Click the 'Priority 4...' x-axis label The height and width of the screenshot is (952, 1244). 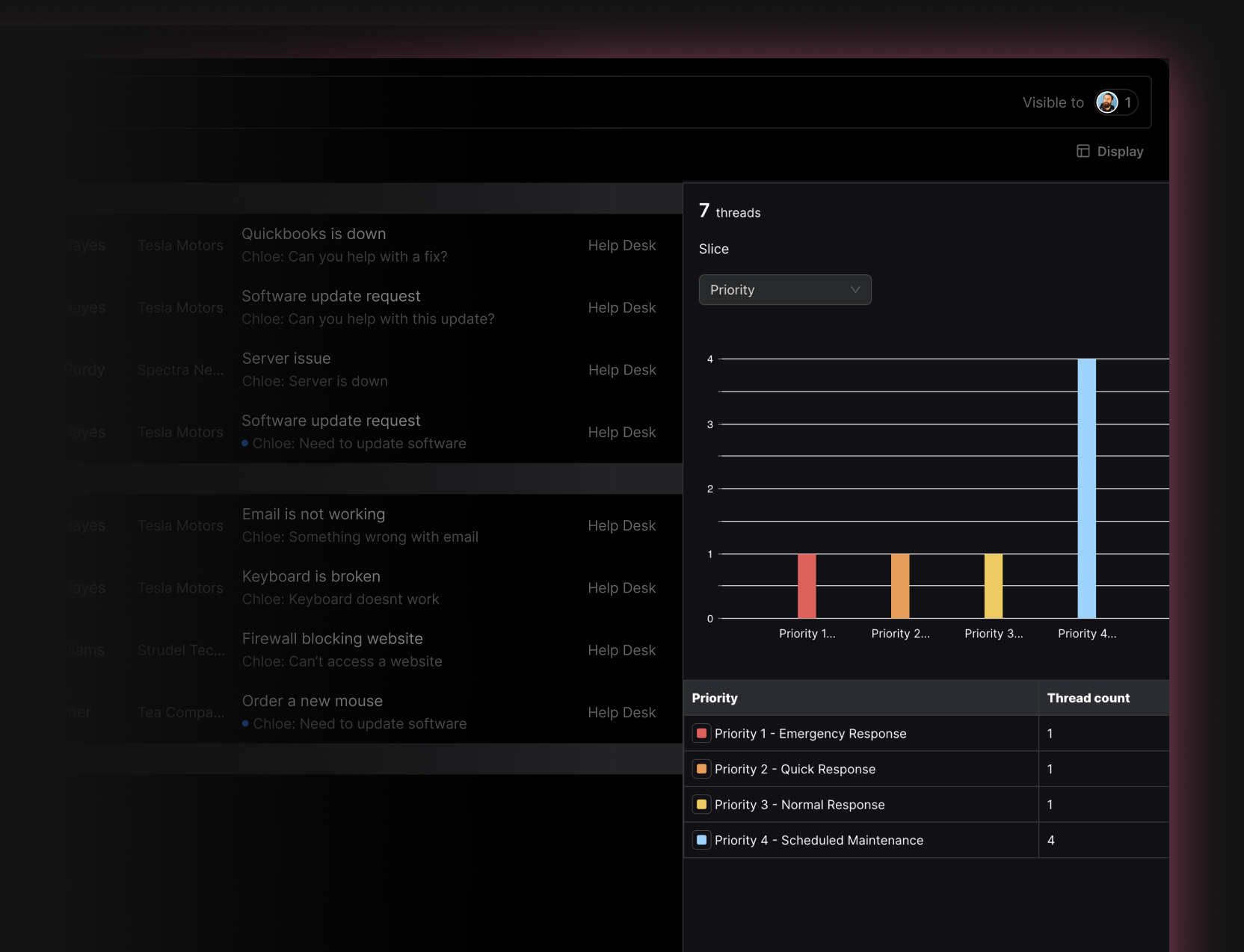pos(1087,634)
